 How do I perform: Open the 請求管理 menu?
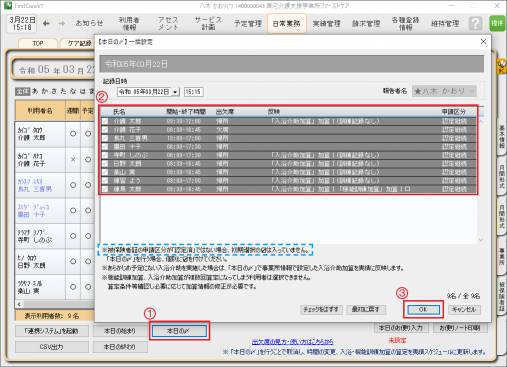click(x=366, y=24)
